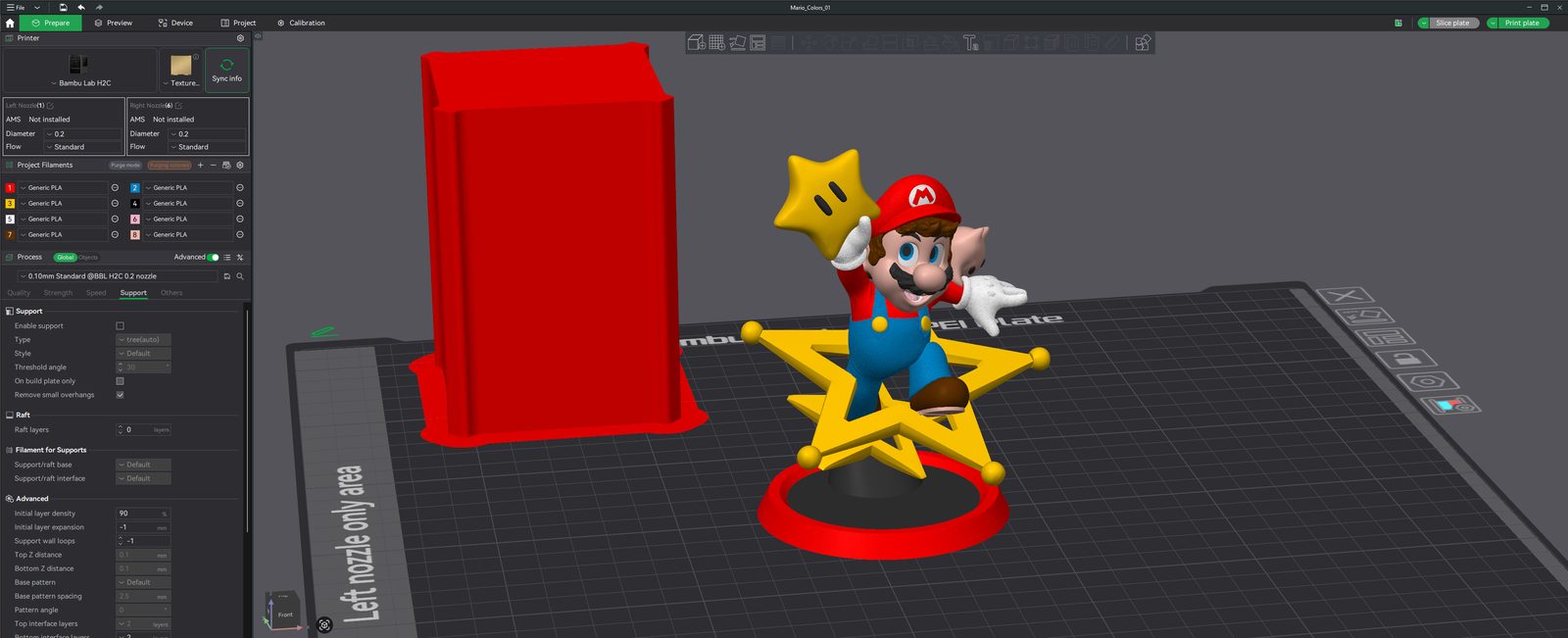Open the Assembly view icon
This screenshot has width=1568, height=638.
(x=1143, y=42)
